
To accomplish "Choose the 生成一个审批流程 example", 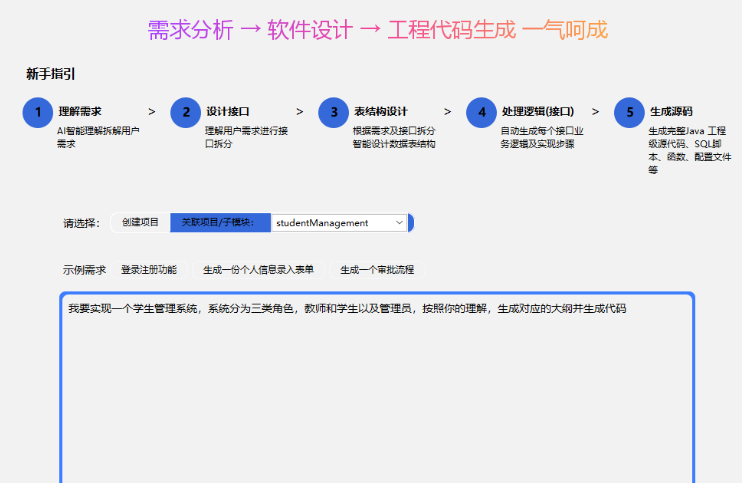I will tap(377, 270).
